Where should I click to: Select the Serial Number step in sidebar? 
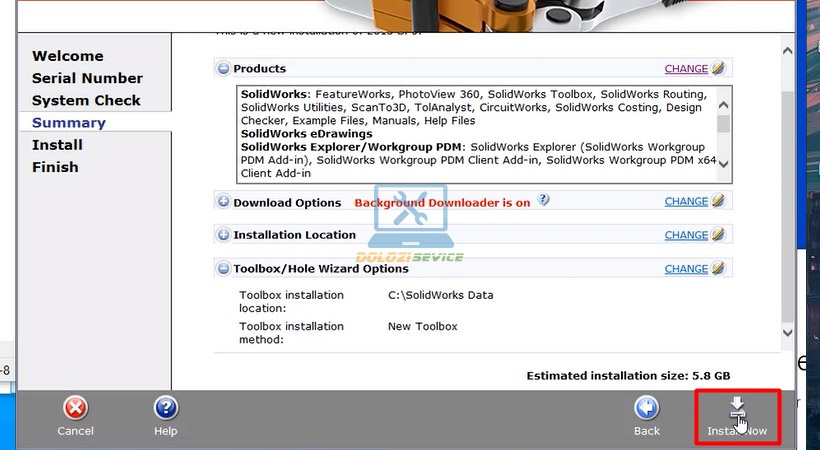pyautogui.click(x=87, y=78)
